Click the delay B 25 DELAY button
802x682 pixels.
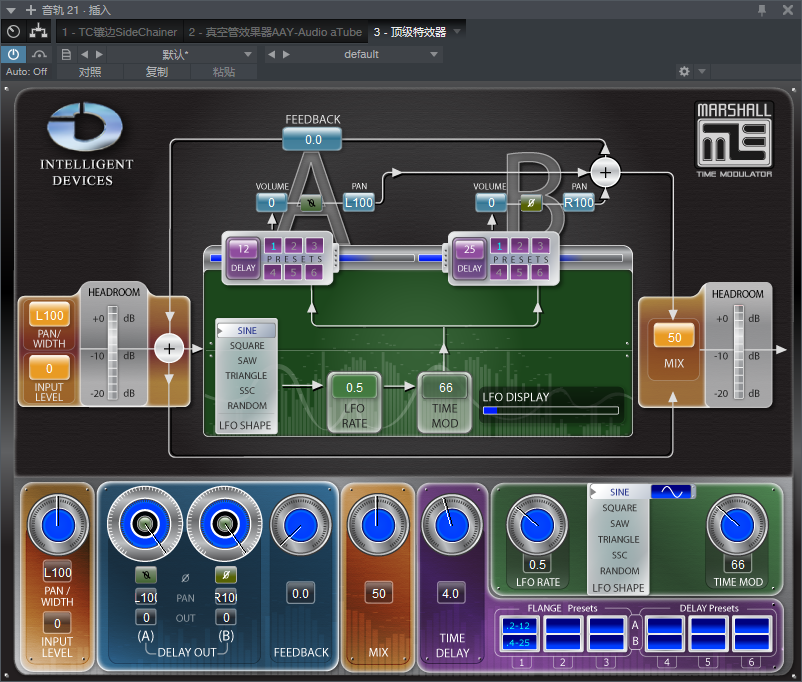(470, 258)
